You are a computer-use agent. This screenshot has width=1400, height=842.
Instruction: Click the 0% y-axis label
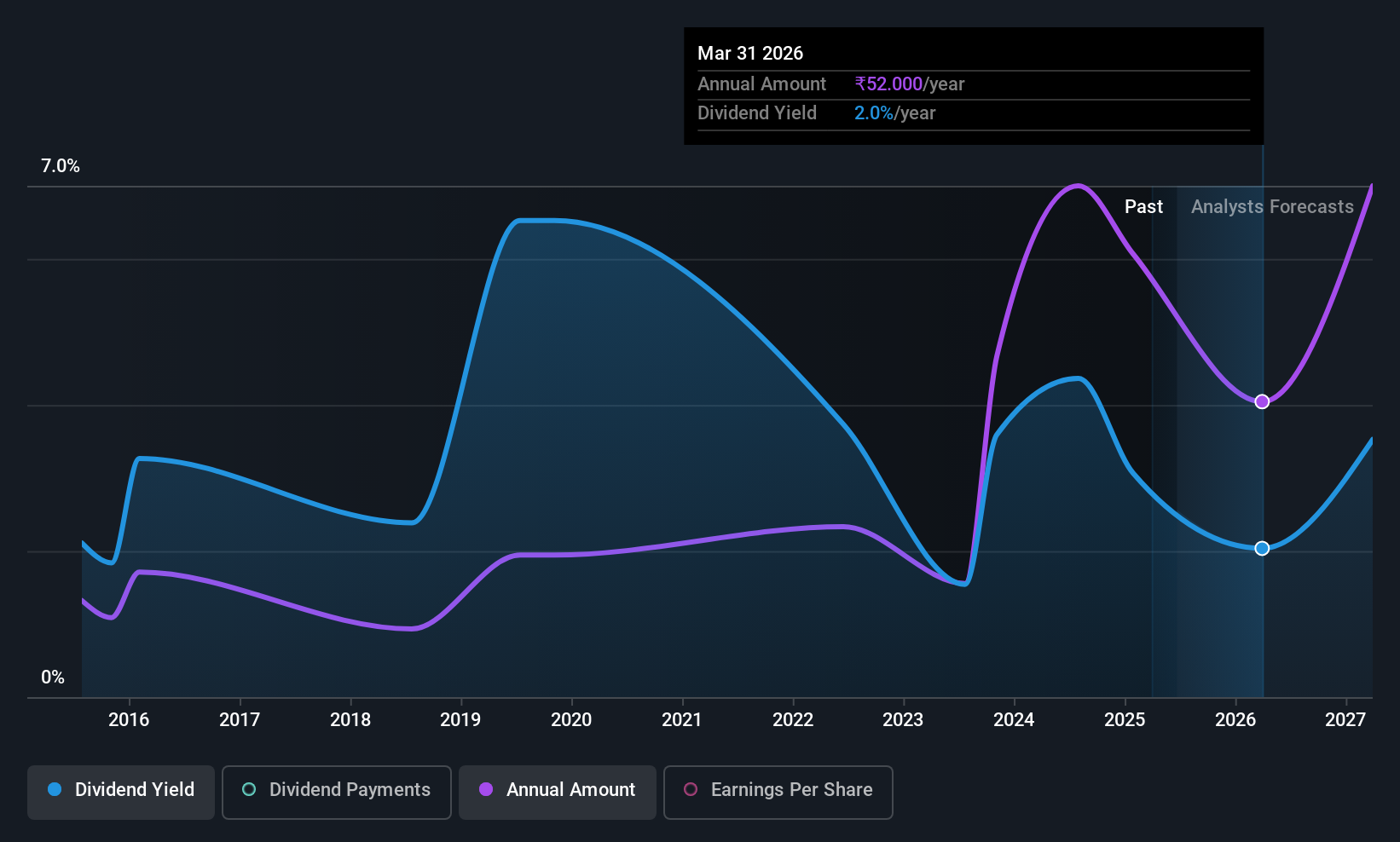pos(53,678)
